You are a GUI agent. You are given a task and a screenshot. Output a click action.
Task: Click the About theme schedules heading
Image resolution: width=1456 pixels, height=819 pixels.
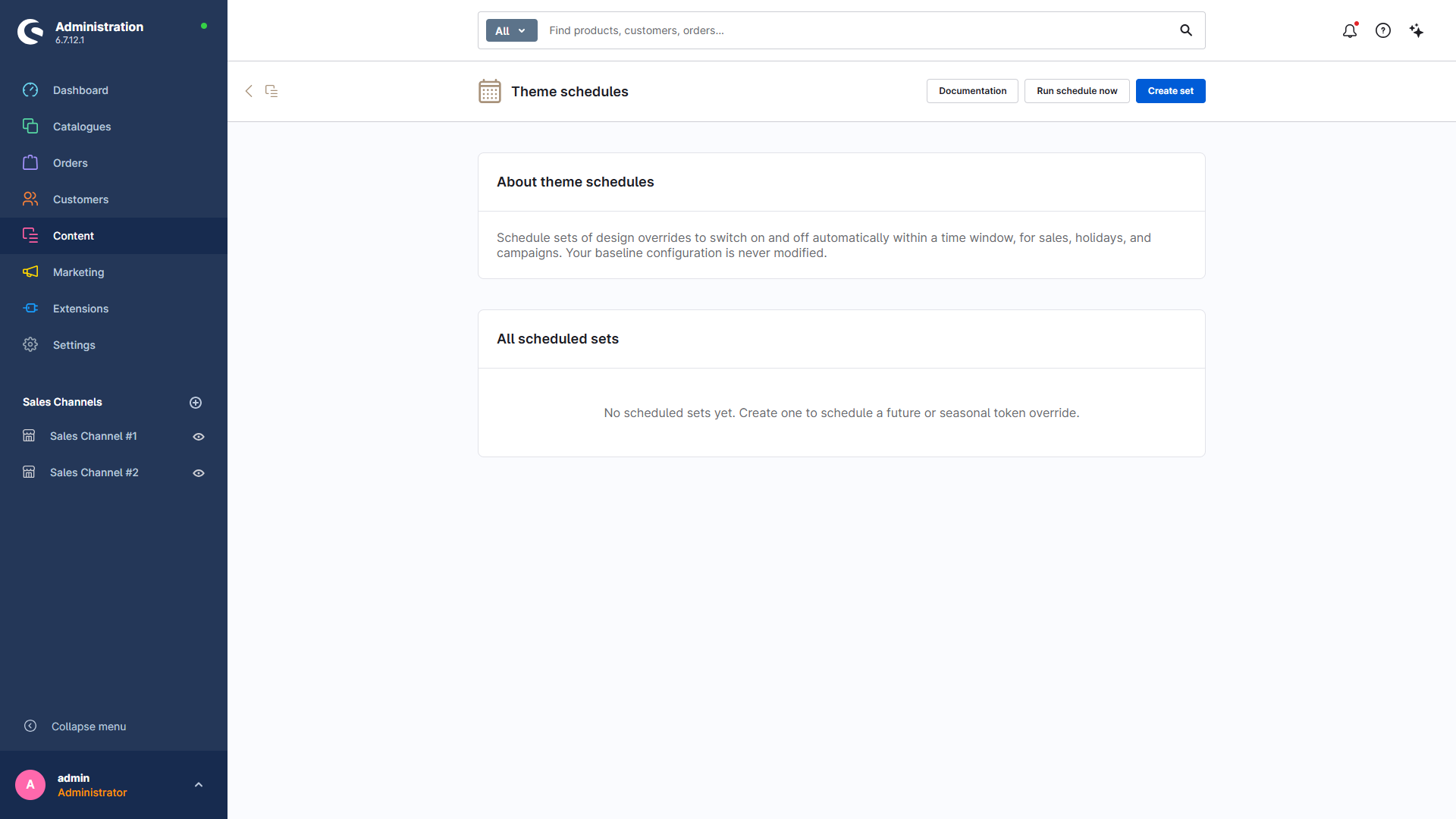tap(575, 182)
